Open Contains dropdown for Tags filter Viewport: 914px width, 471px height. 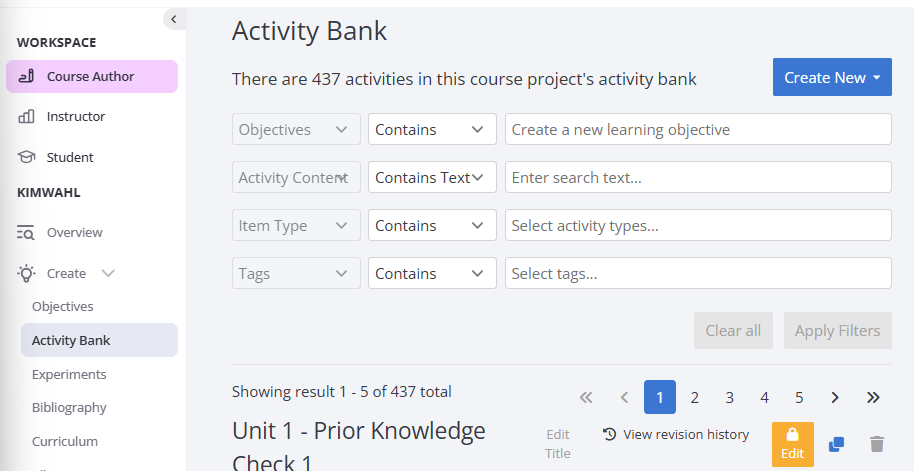432,273
